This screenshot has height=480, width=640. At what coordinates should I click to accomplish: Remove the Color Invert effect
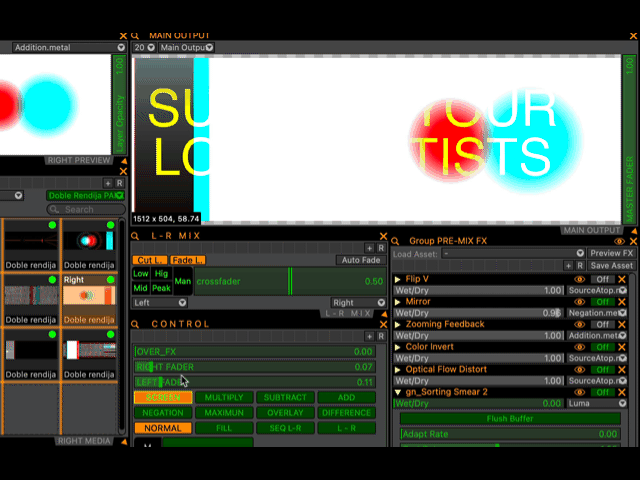pos(622,347)
